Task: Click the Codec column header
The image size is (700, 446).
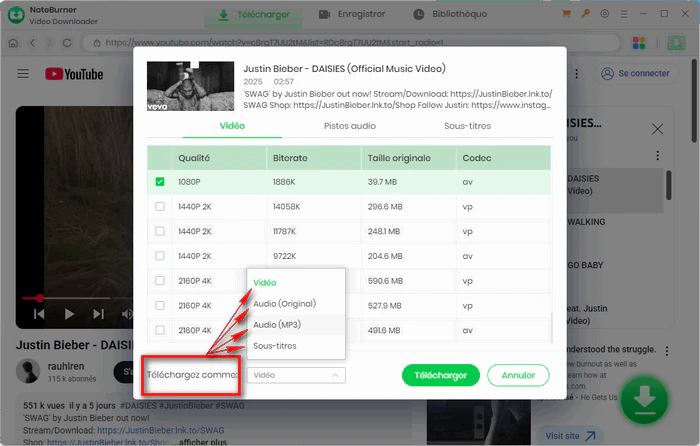Action: tap(504, 158)
